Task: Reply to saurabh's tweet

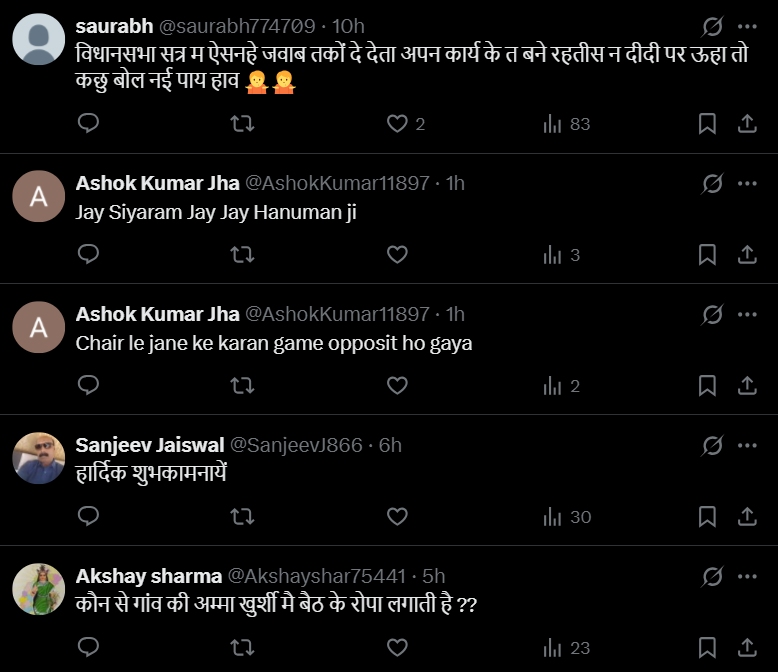Action: 88,123
